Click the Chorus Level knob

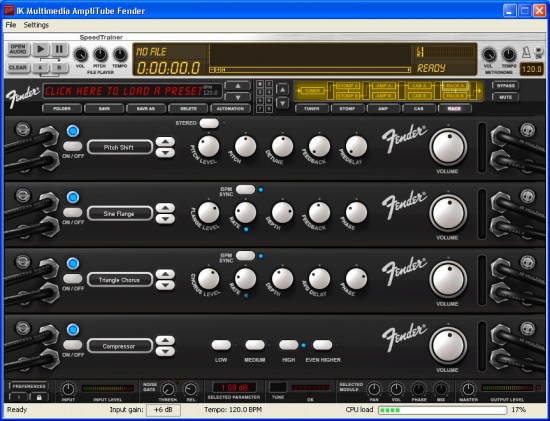tap(208, 279)
